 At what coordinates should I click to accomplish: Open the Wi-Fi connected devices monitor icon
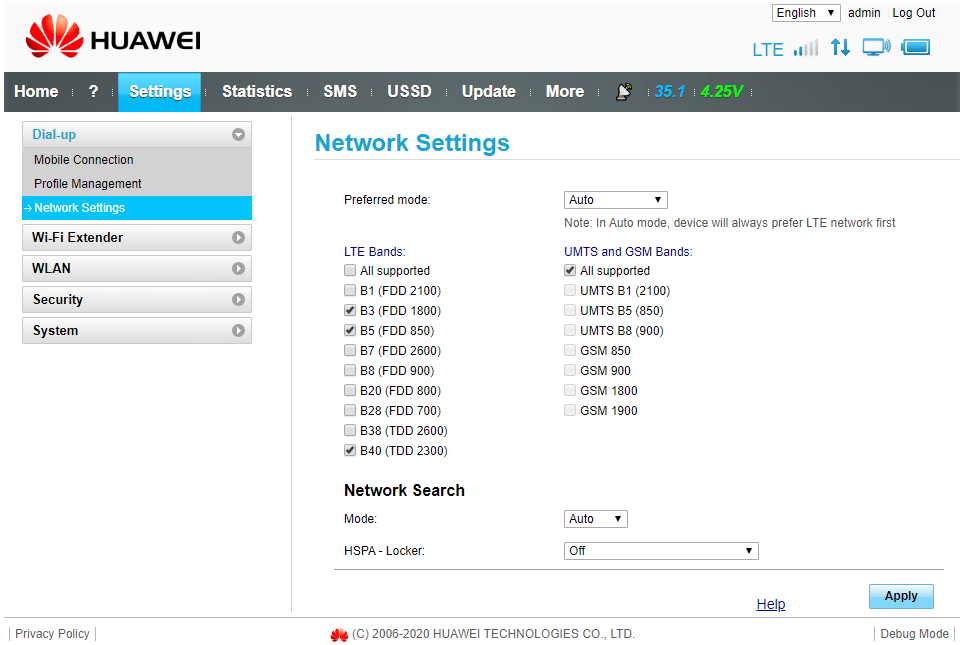pyautogui.click(x=876, y=47)
